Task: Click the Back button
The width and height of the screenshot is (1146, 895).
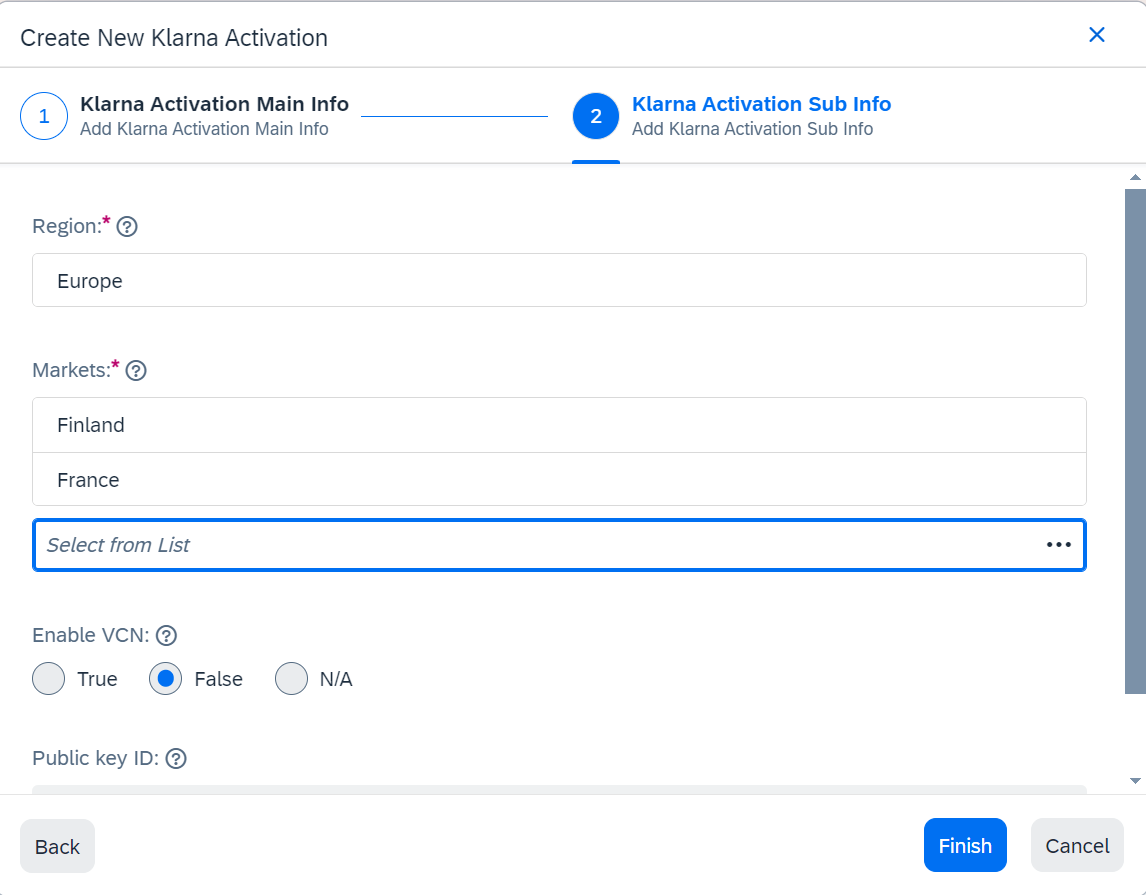Action: (x=57, y=846)
